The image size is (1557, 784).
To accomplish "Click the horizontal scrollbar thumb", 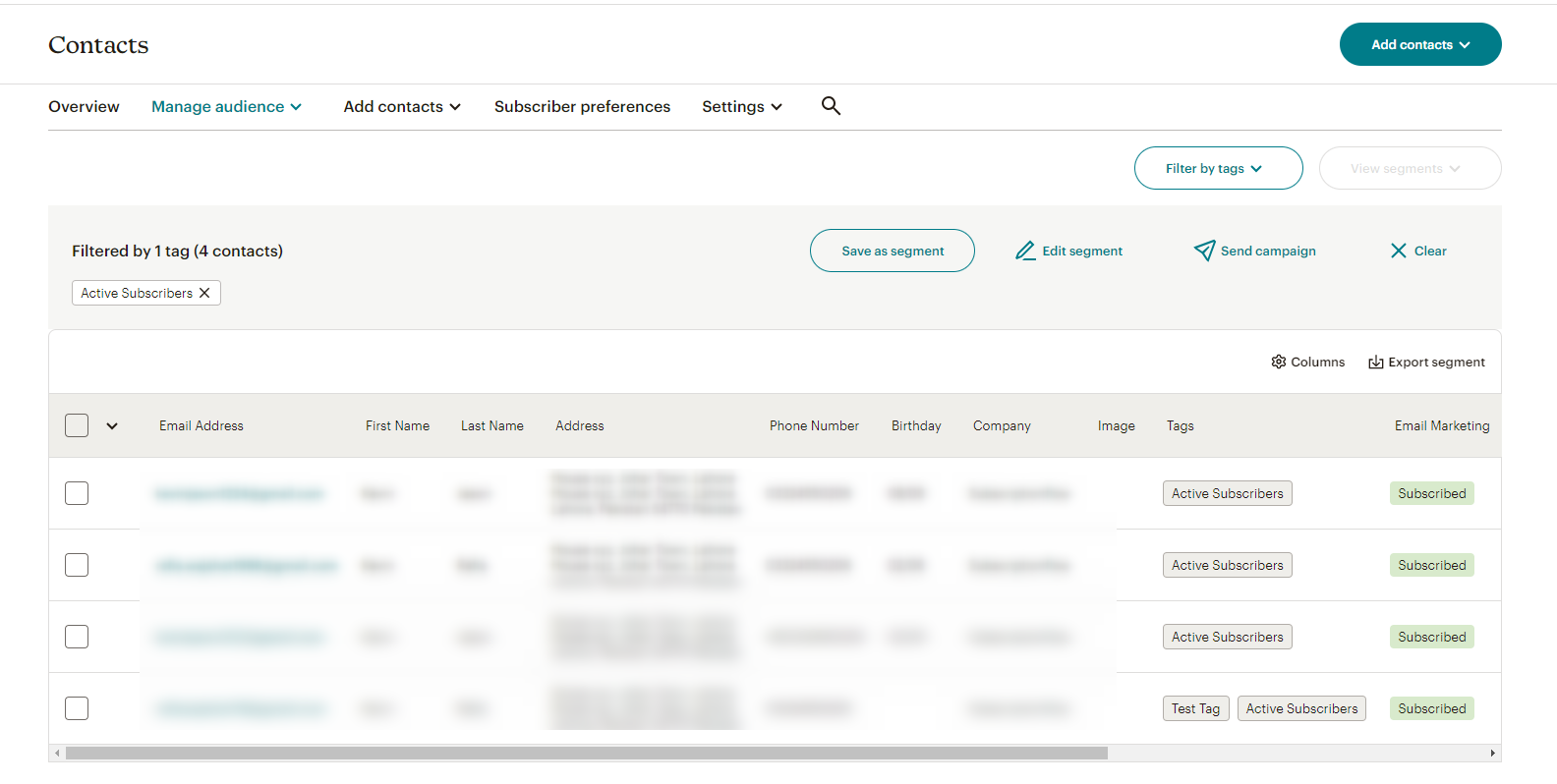I will click(x=587, y=754).
